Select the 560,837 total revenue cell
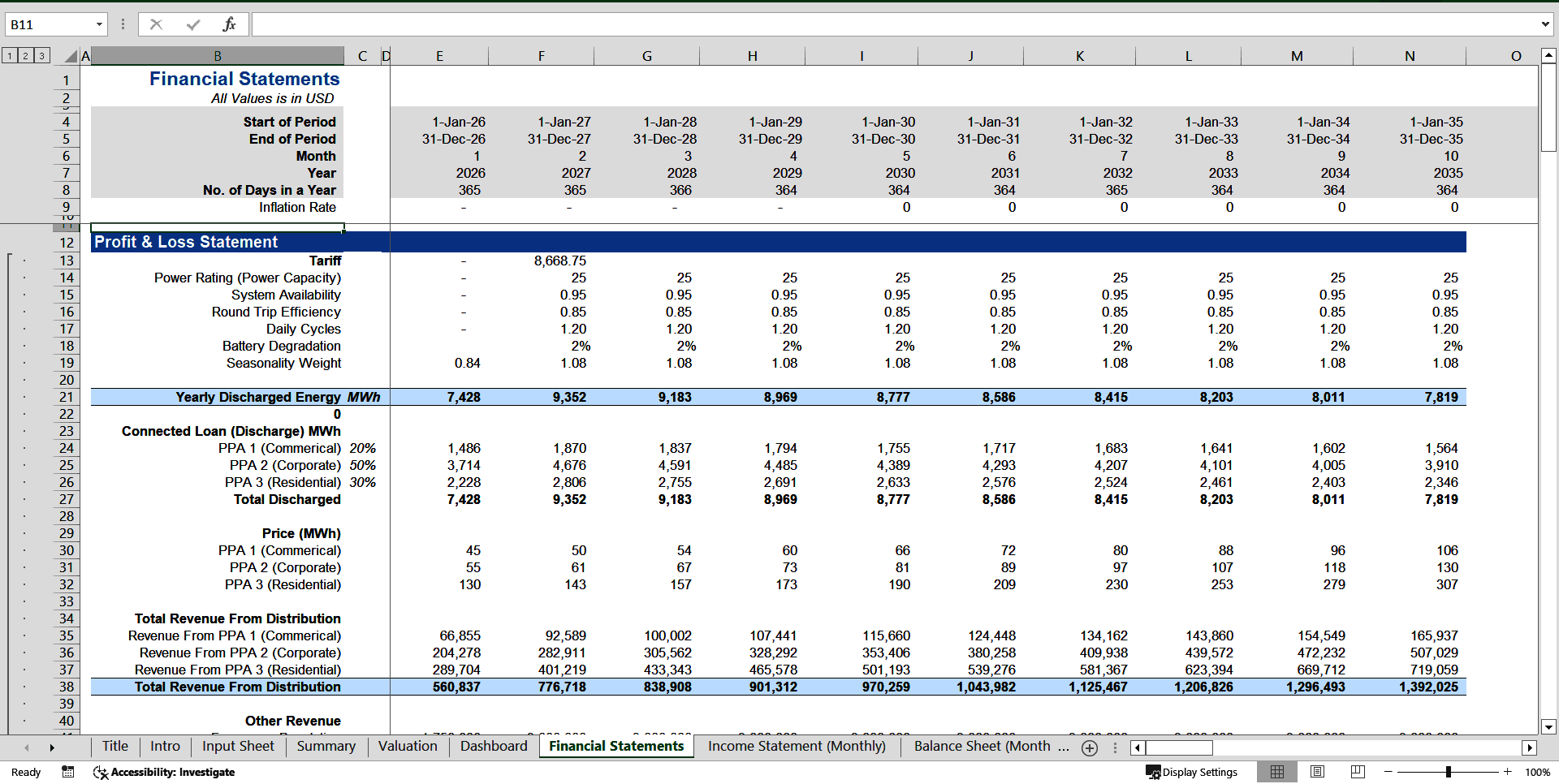Screen dimensions: 1559x784 pos(439,687)
